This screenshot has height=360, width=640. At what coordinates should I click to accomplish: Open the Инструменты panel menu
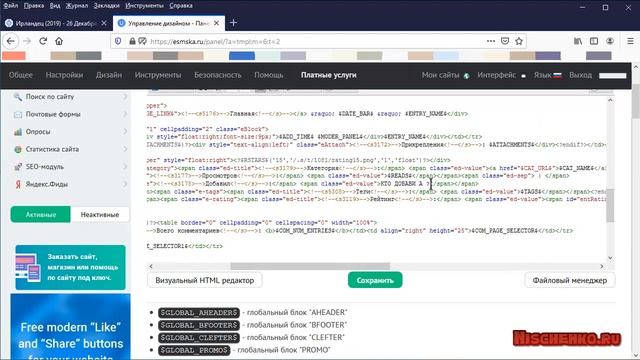click(158, 75)
